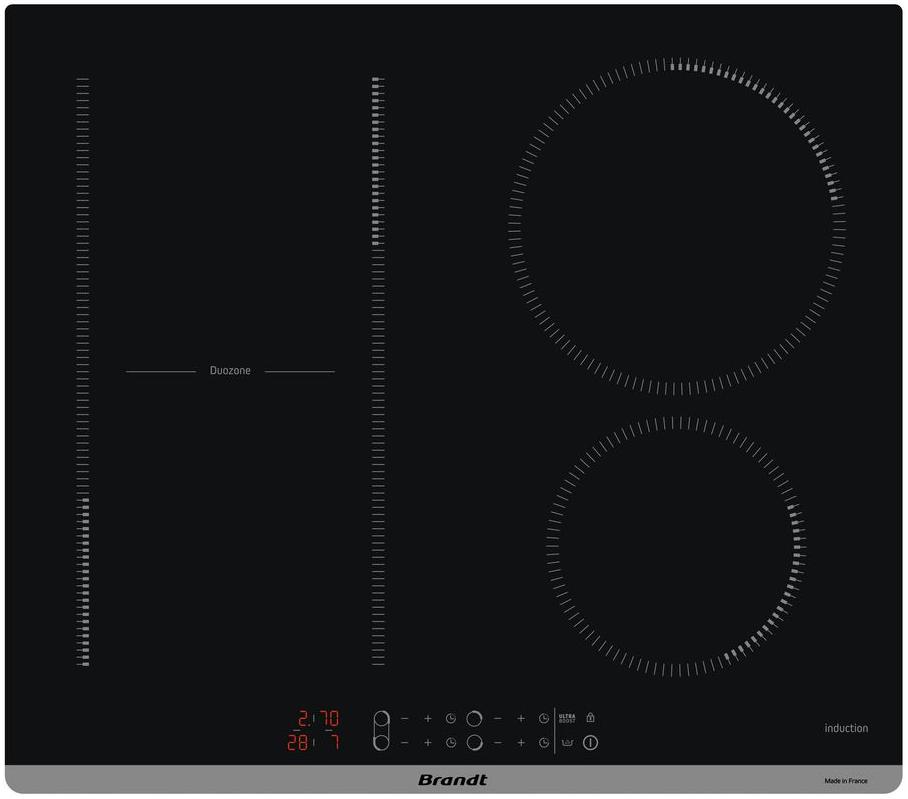Increase power with top-right plus button
Image resolution: width=908 pixels, height=799 pixels.
tap(521, 718)
